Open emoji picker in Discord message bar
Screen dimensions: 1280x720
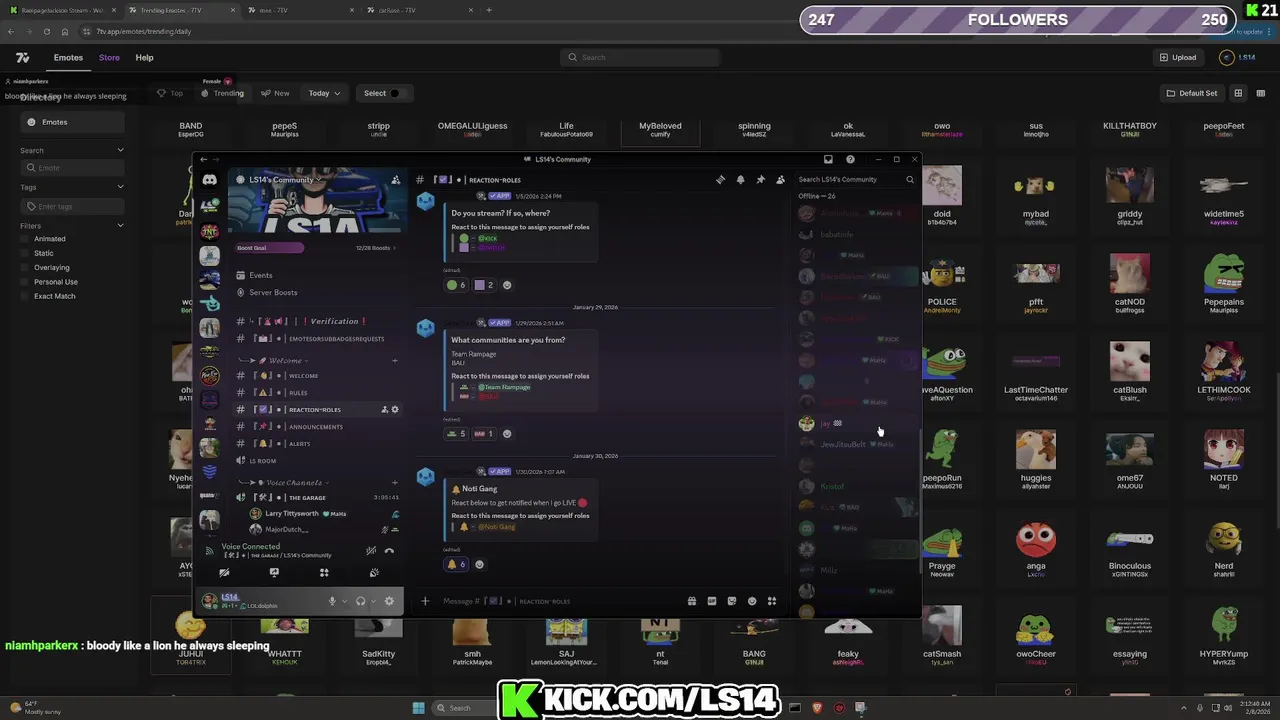coord(752,601)
